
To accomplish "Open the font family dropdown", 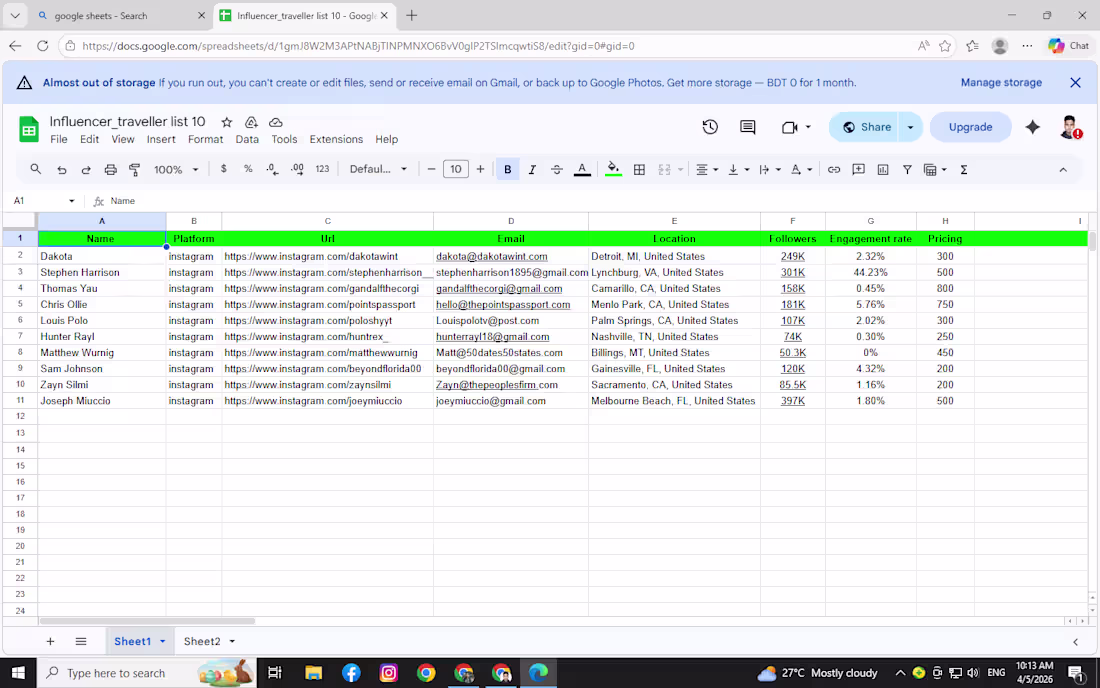I will coord(378,169).
